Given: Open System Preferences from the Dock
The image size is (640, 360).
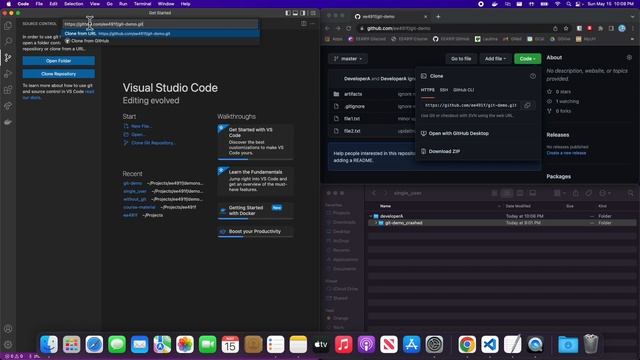Looking at the screenshot, I should (x=434, y=344).
